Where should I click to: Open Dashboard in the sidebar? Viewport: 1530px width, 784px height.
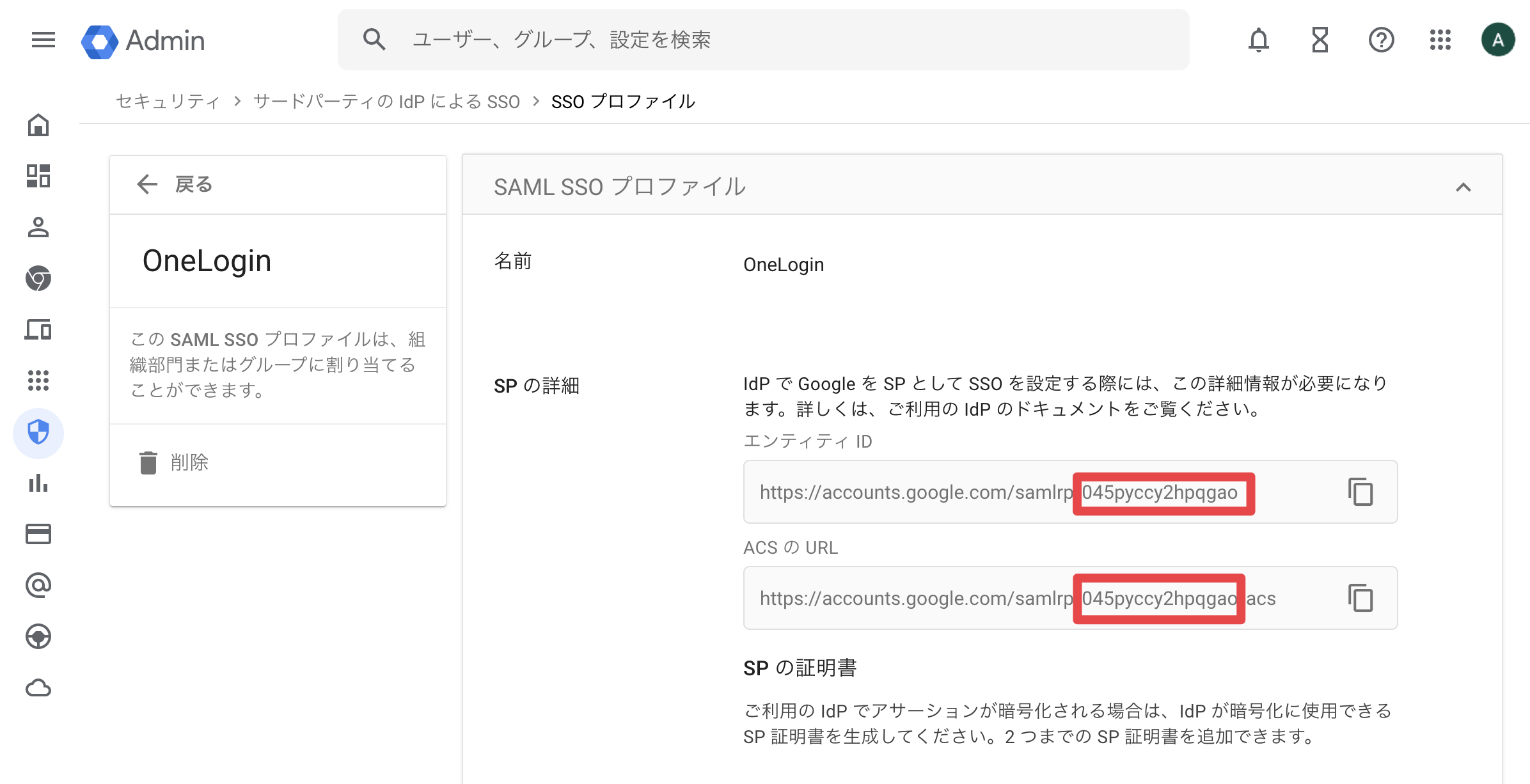tap(38, 176)
